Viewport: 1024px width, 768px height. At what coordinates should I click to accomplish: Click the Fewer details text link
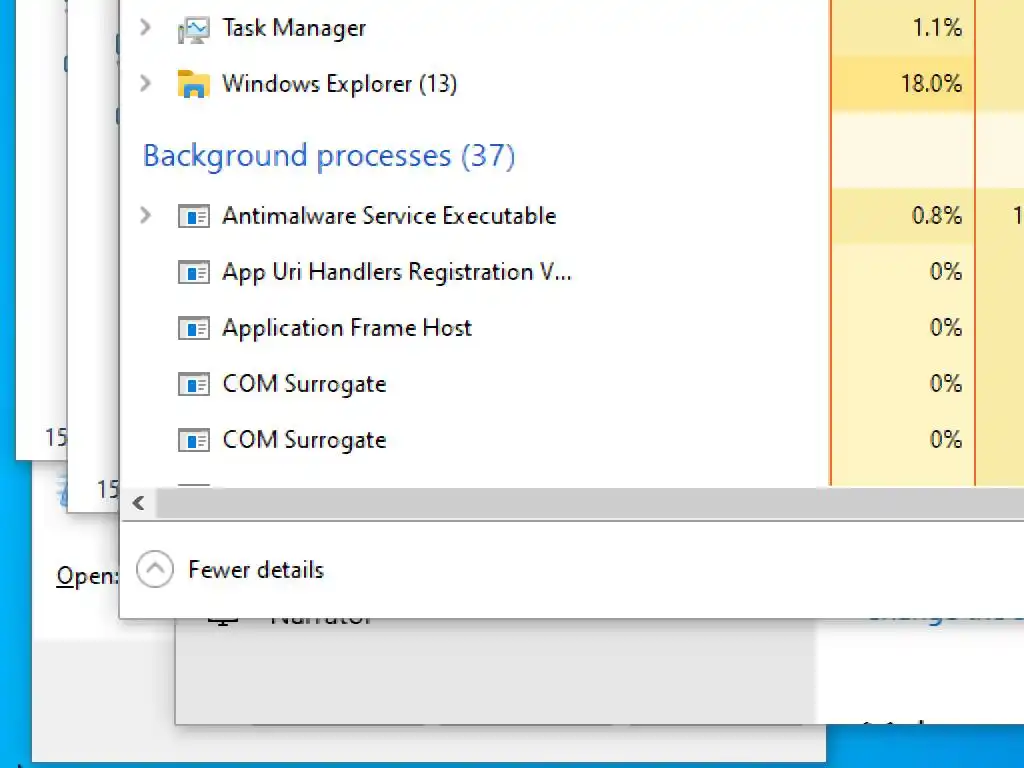pos(256,570)
